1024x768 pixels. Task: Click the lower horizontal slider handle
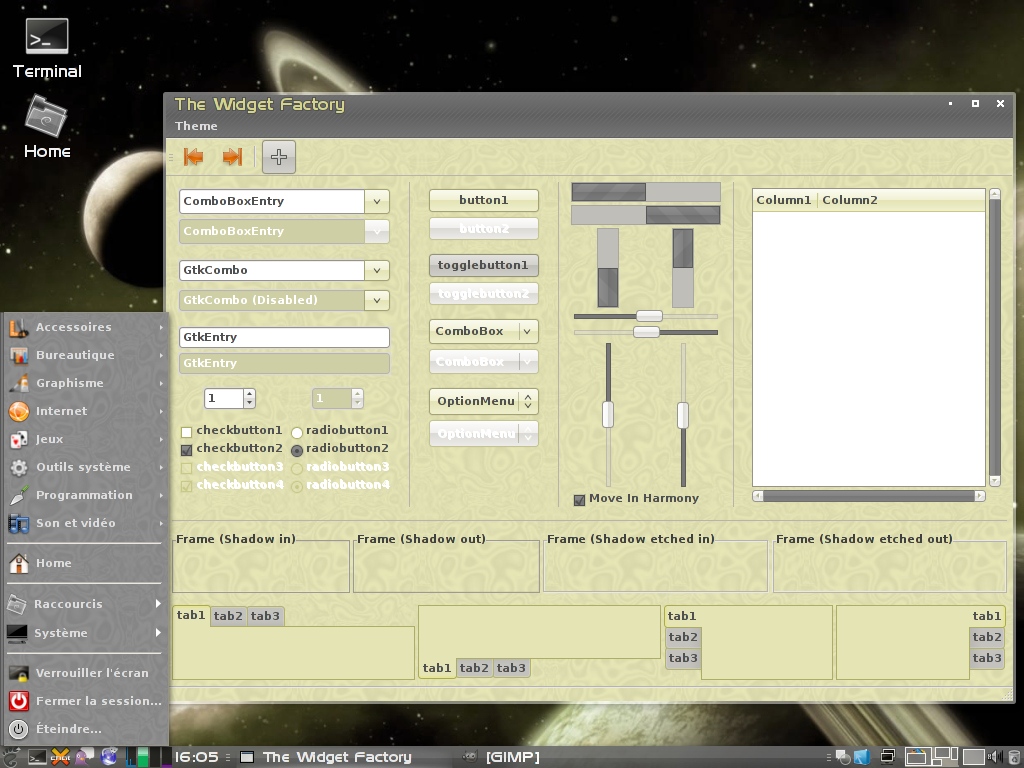pos(647,332)
